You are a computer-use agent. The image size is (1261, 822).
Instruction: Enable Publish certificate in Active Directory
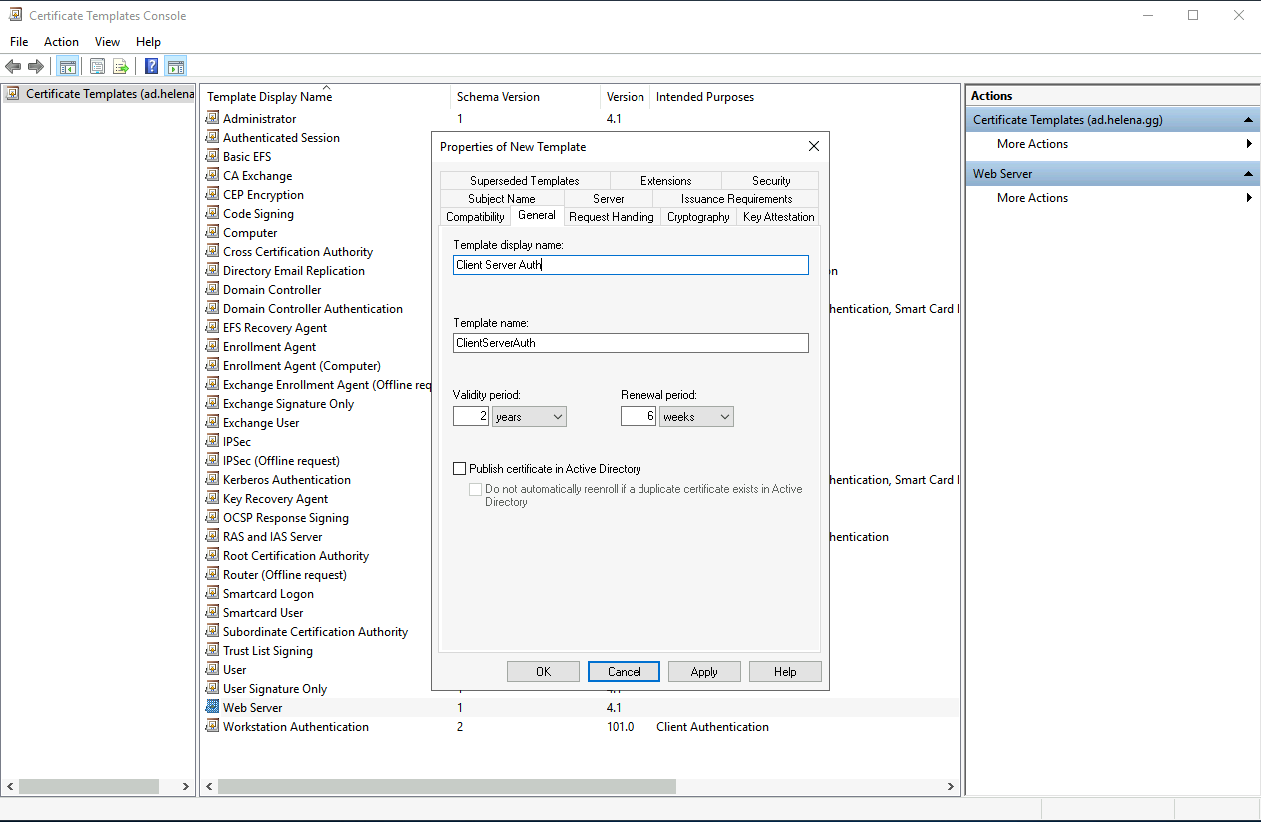pos(460,468)
